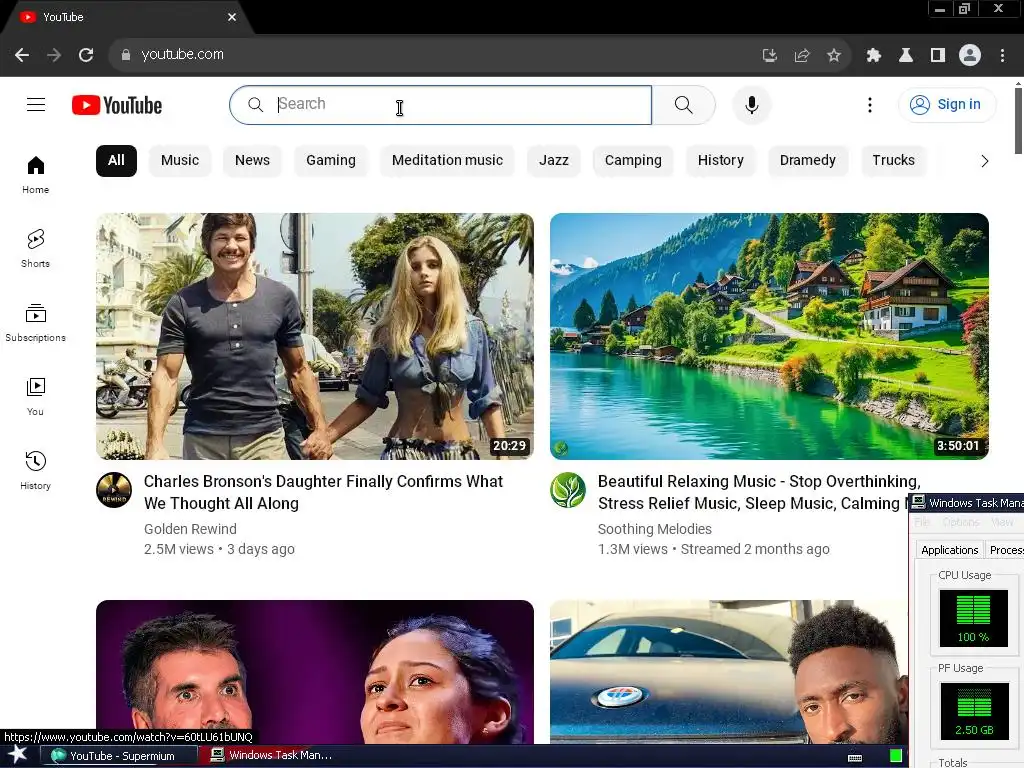The height and width of the screenshot is (768, 1024).
Task: Select the Gaming filter chip
Action: 331,161
